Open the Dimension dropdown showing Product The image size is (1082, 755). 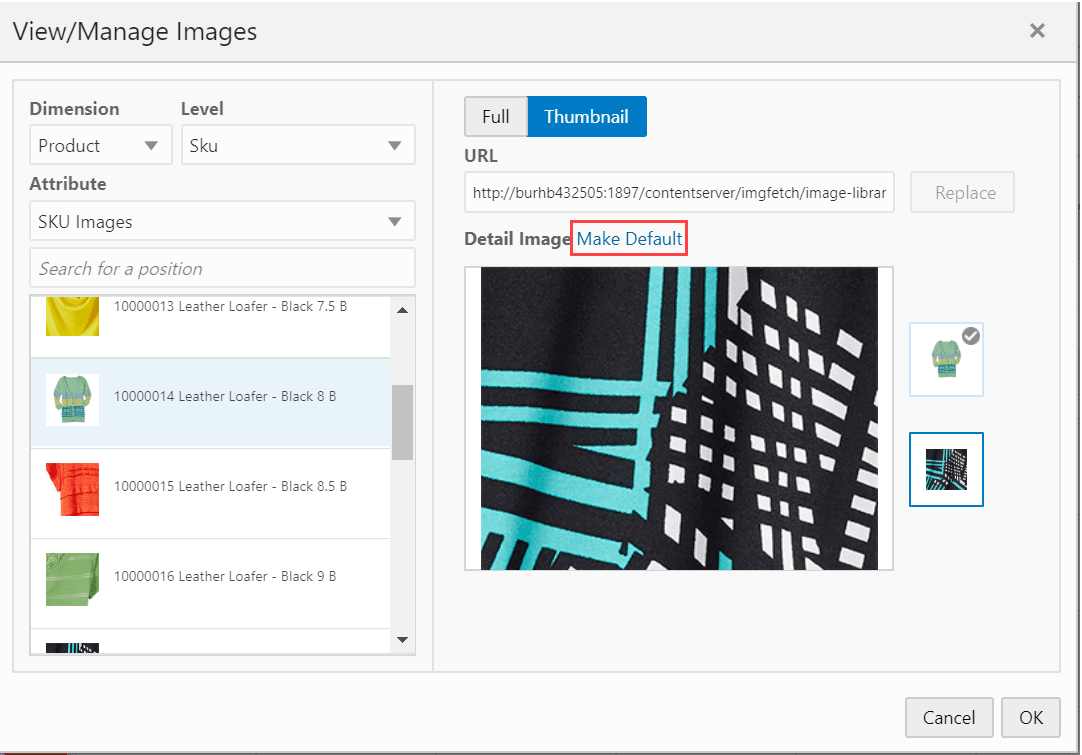(x=100, y=145)
